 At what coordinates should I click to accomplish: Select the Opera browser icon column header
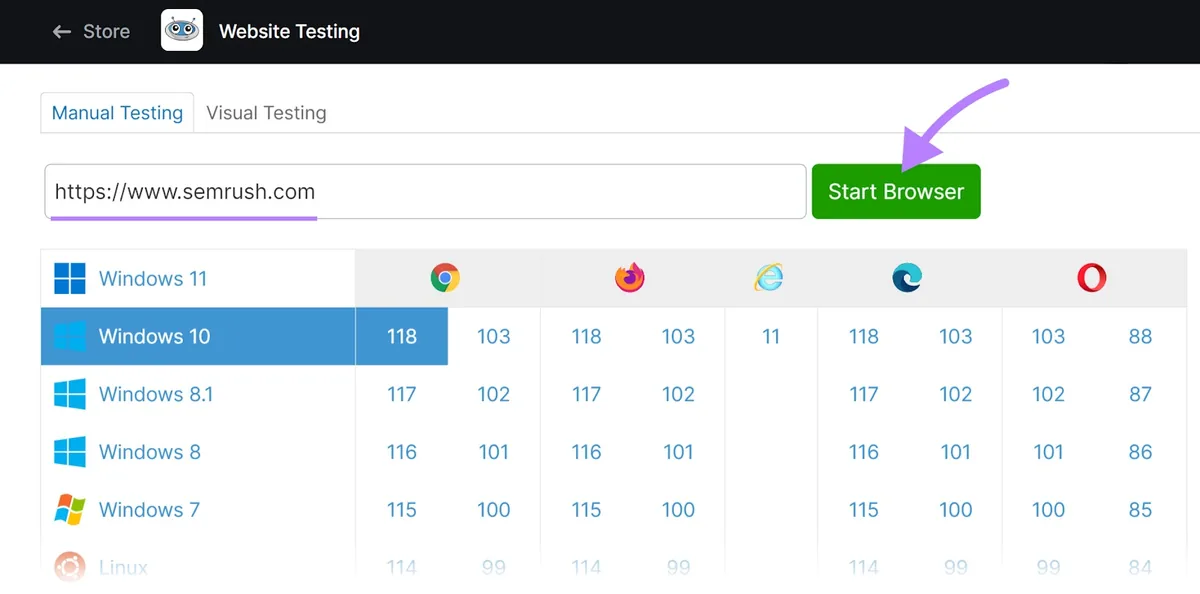tap(1092, 278)
